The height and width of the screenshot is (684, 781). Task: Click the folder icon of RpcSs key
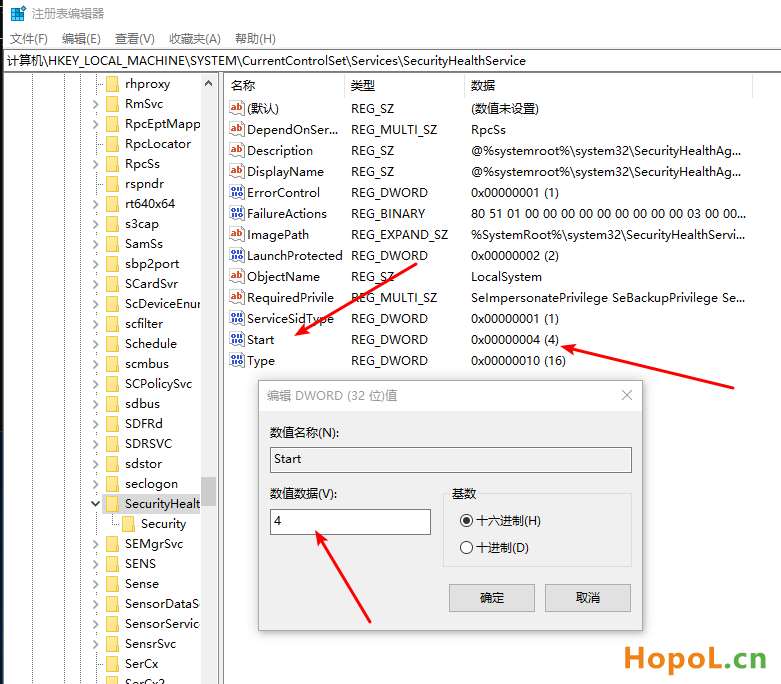click(113, 163)
